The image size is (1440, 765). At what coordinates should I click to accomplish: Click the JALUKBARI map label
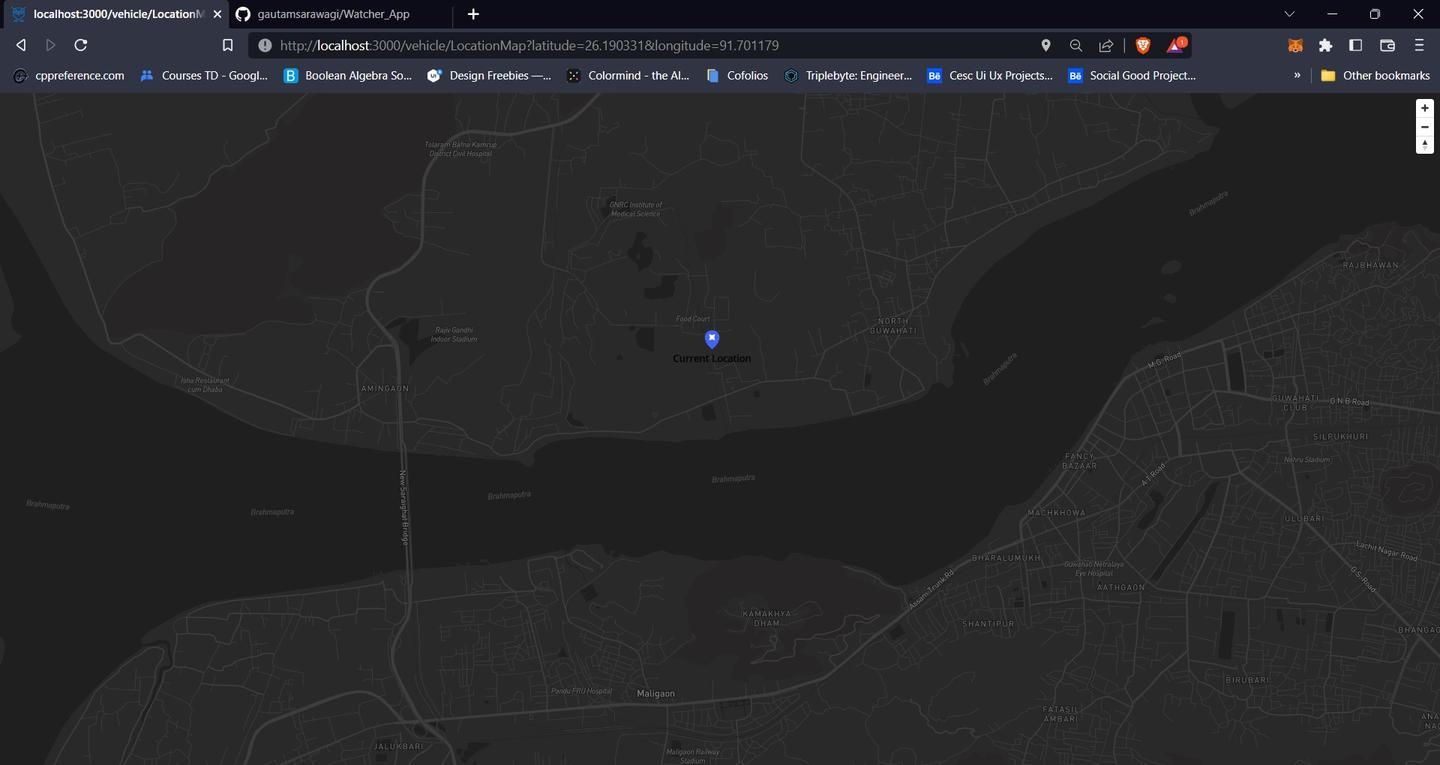pos(399,746)
